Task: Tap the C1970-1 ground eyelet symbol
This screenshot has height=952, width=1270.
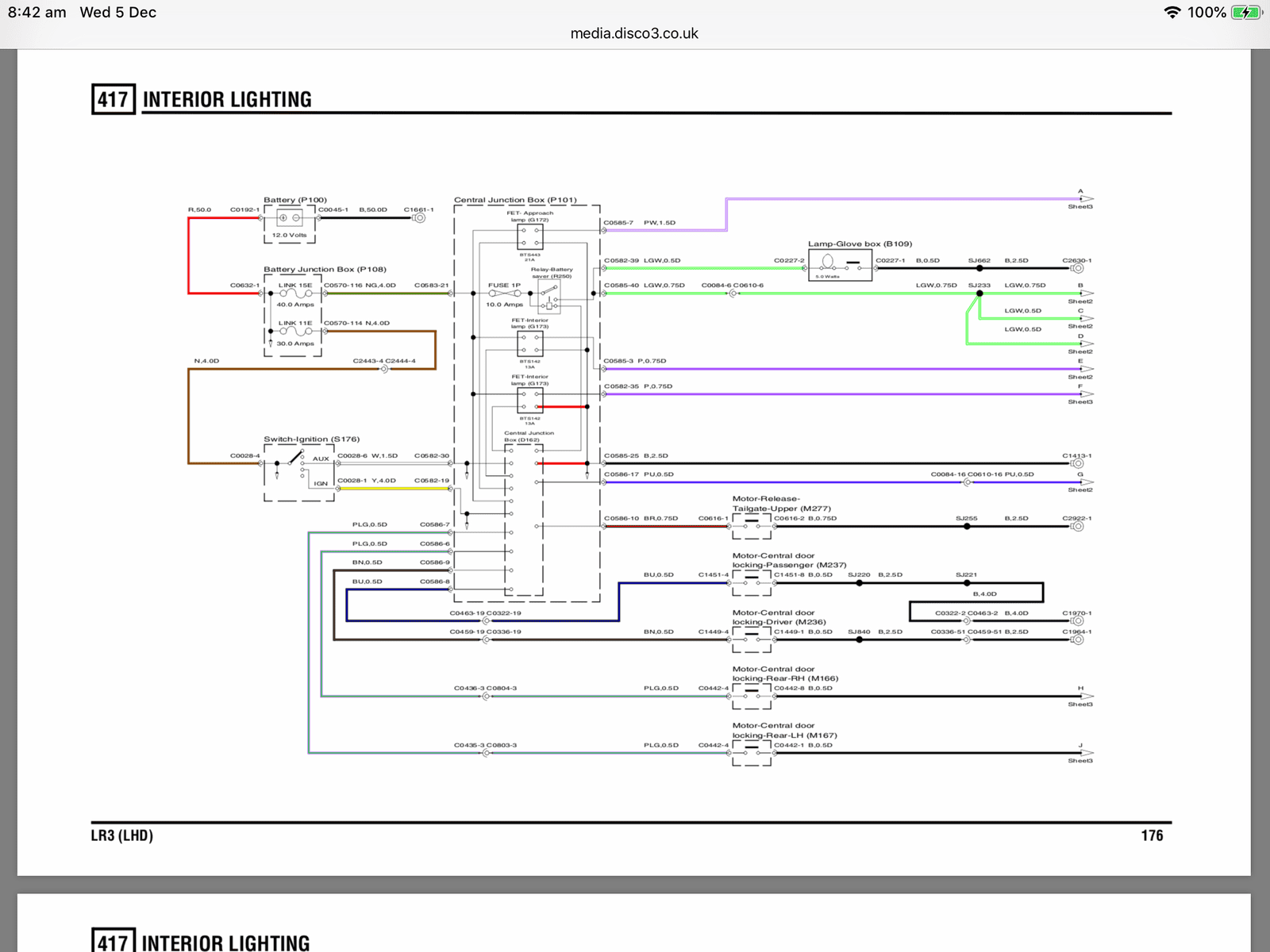Action: click(1077, 620)
